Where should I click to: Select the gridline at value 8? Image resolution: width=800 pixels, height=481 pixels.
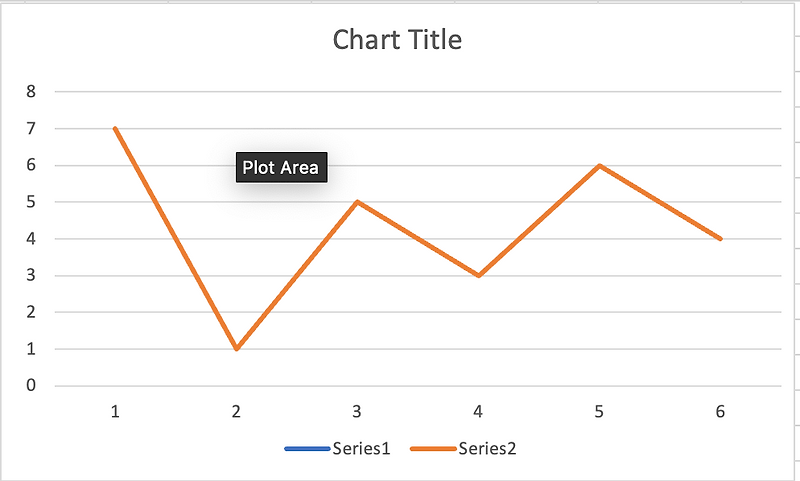coord(418,92)
